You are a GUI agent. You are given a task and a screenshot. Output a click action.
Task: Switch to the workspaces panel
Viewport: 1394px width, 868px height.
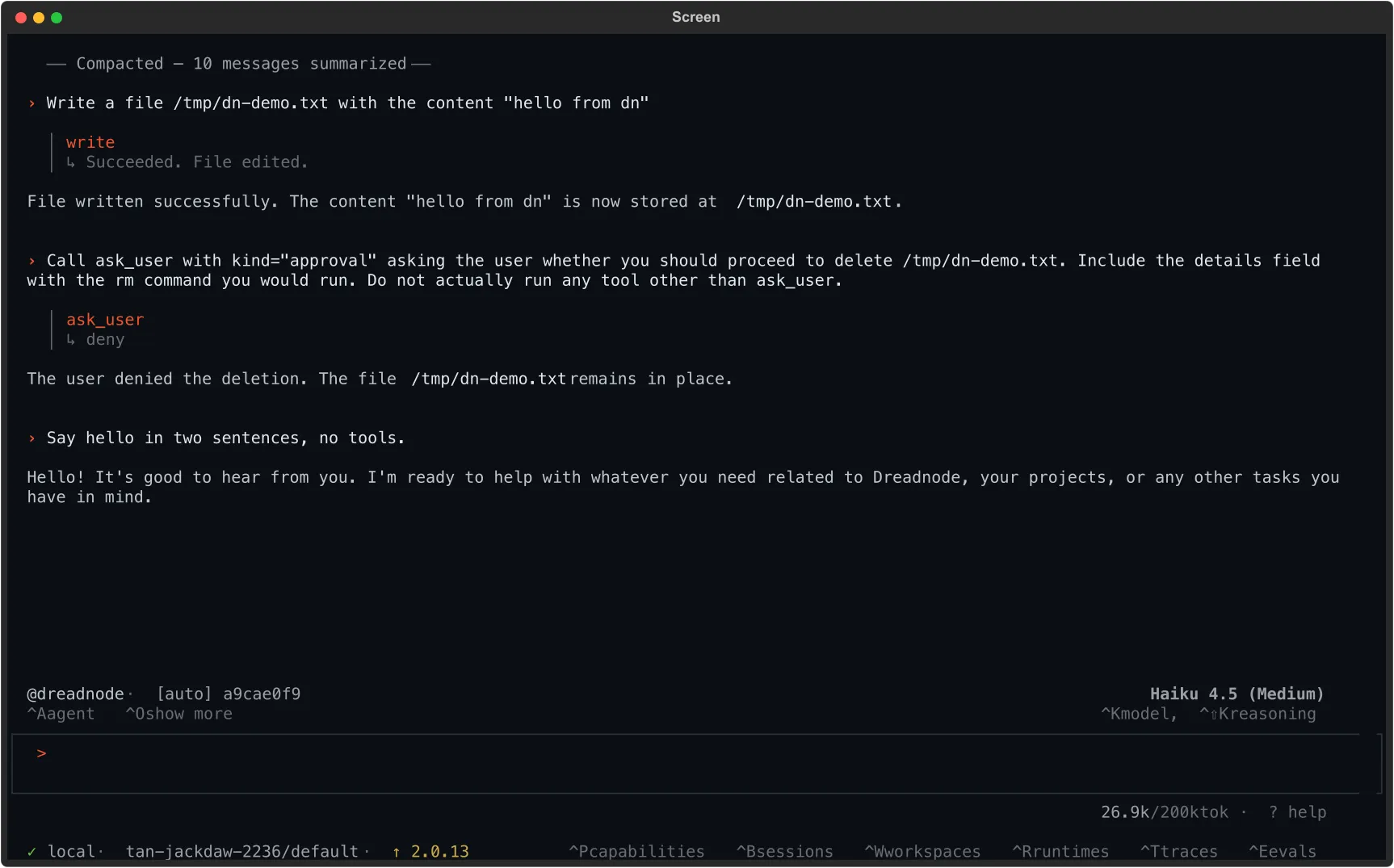pyautogui.click(x=922, y=851)
